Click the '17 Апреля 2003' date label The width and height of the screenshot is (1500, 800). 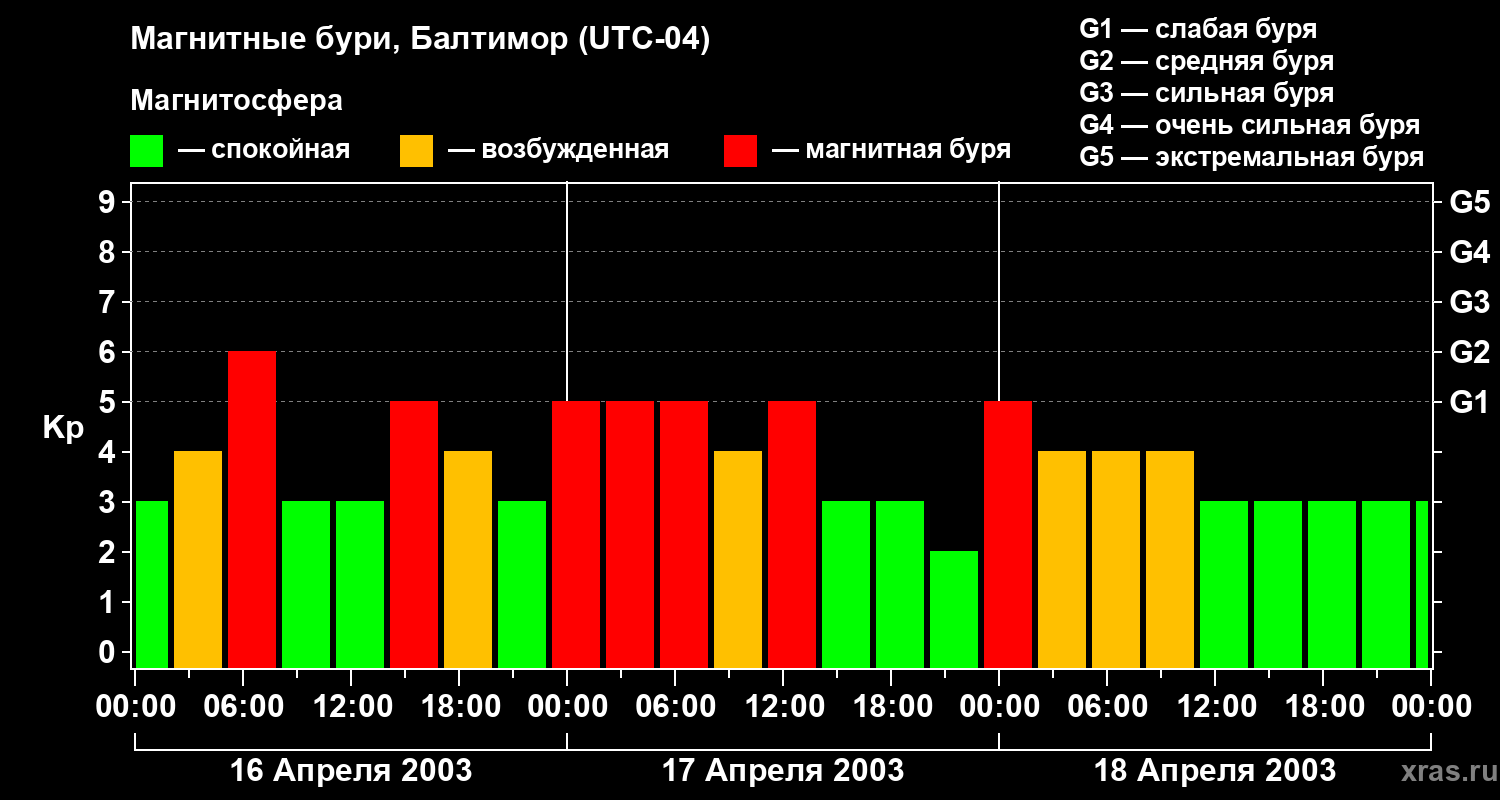coord(783,771)
